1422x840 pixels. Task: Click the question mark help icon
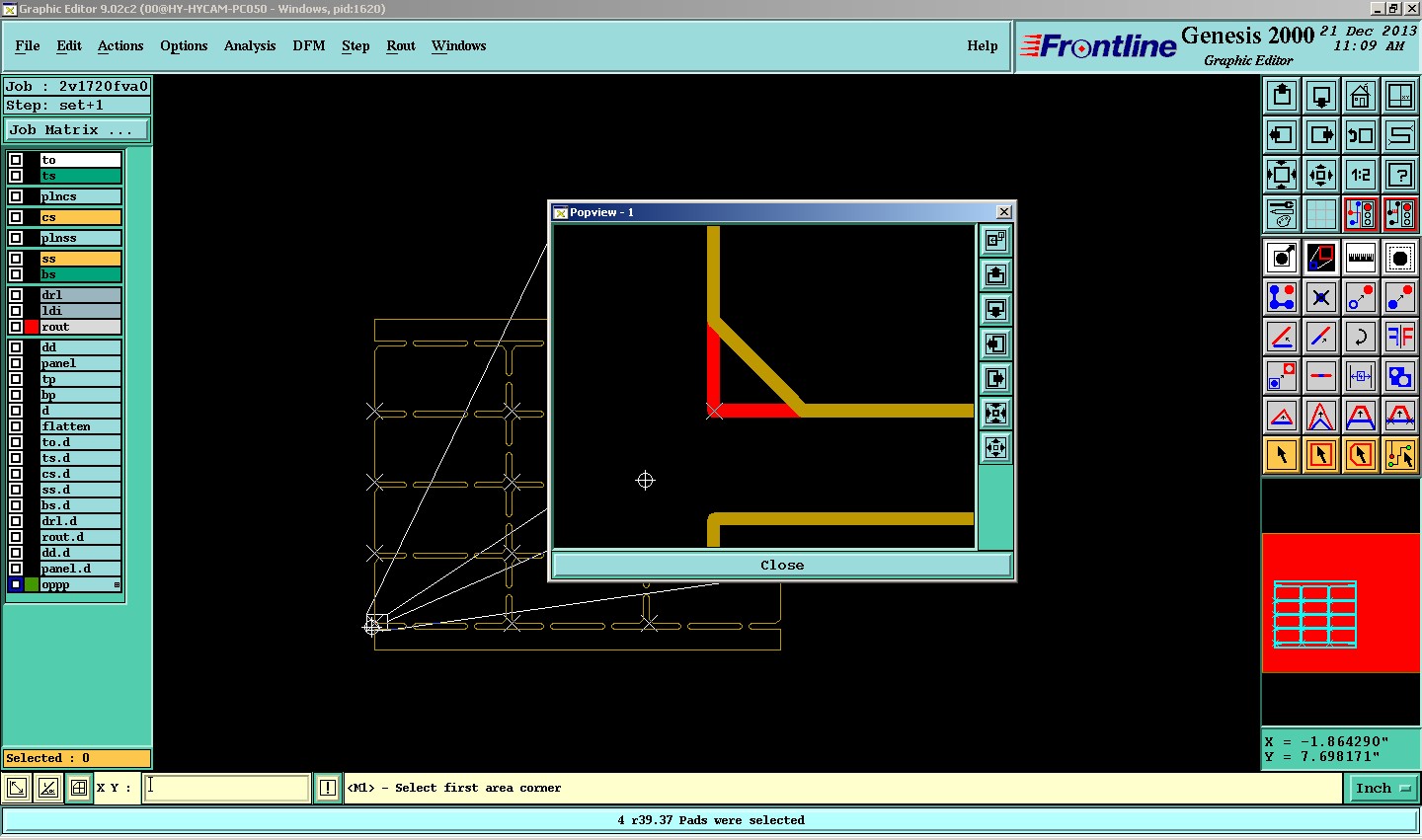tap(1400, 175)
